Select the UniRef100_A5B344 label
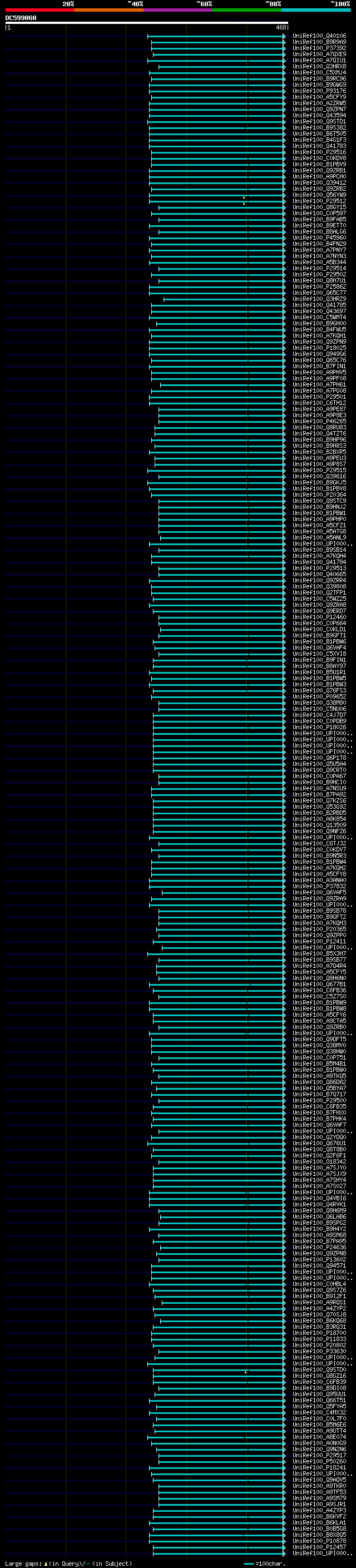Screen dimensions: 356x1568 point(319,263)
